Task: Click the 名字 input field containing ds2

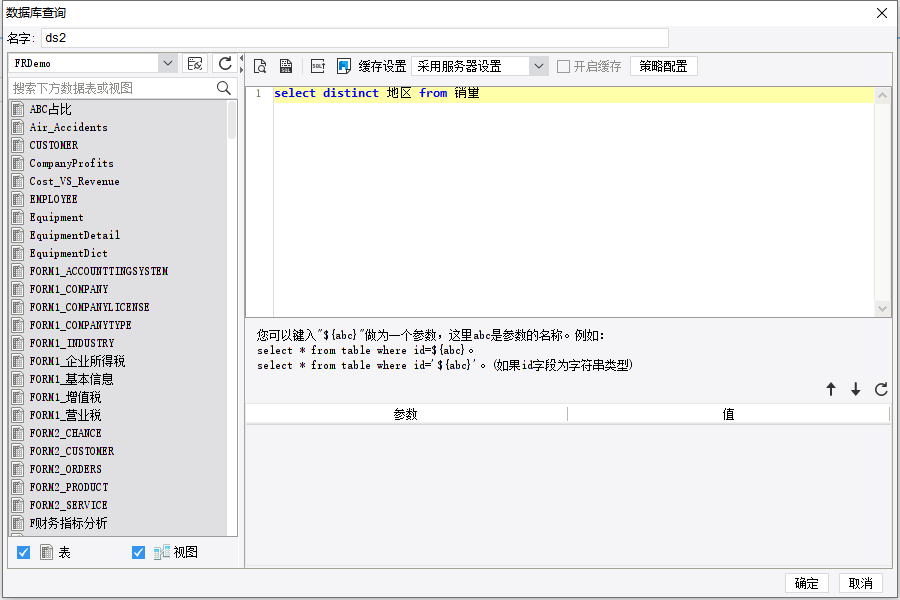Action: click(355, 38)
